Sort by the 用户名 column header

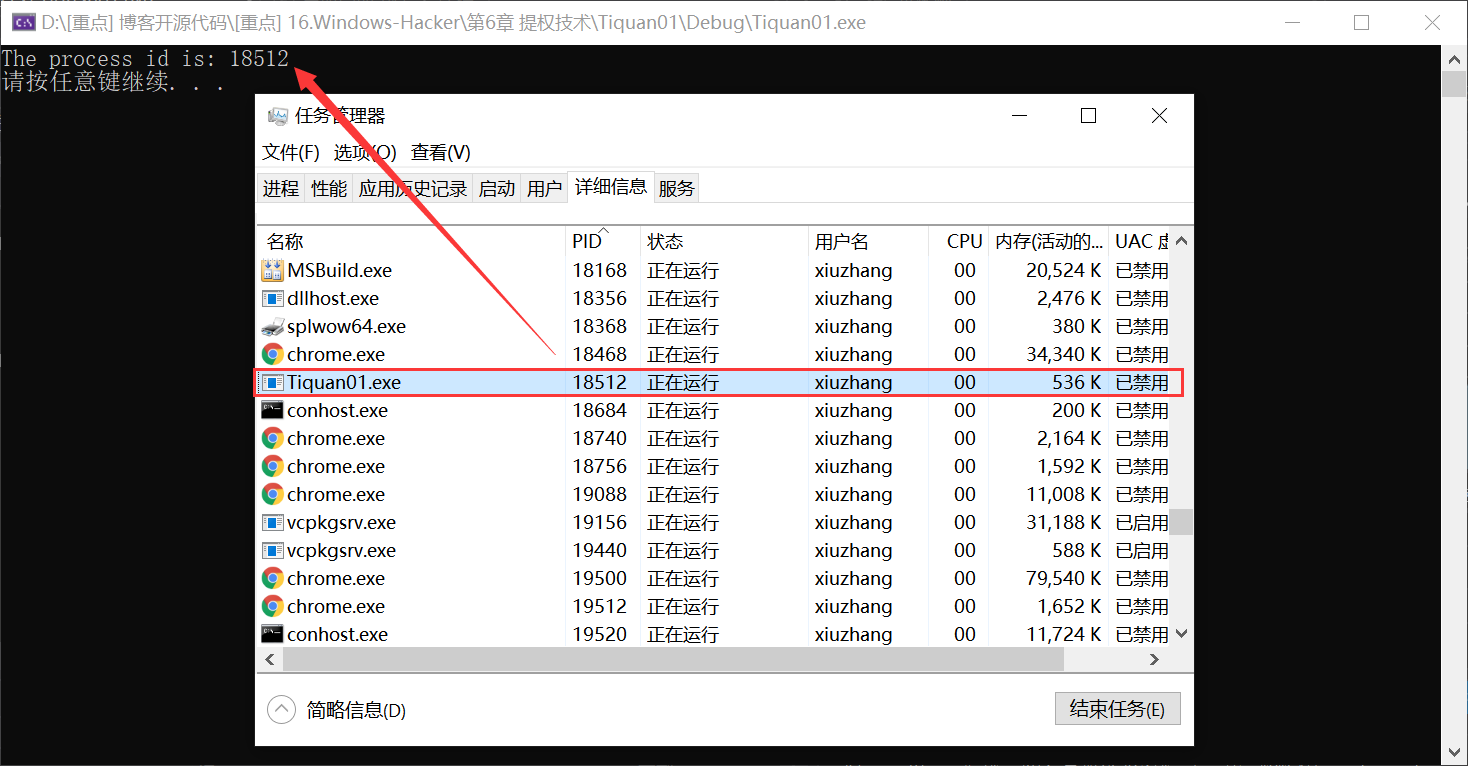tap(868, 241)
